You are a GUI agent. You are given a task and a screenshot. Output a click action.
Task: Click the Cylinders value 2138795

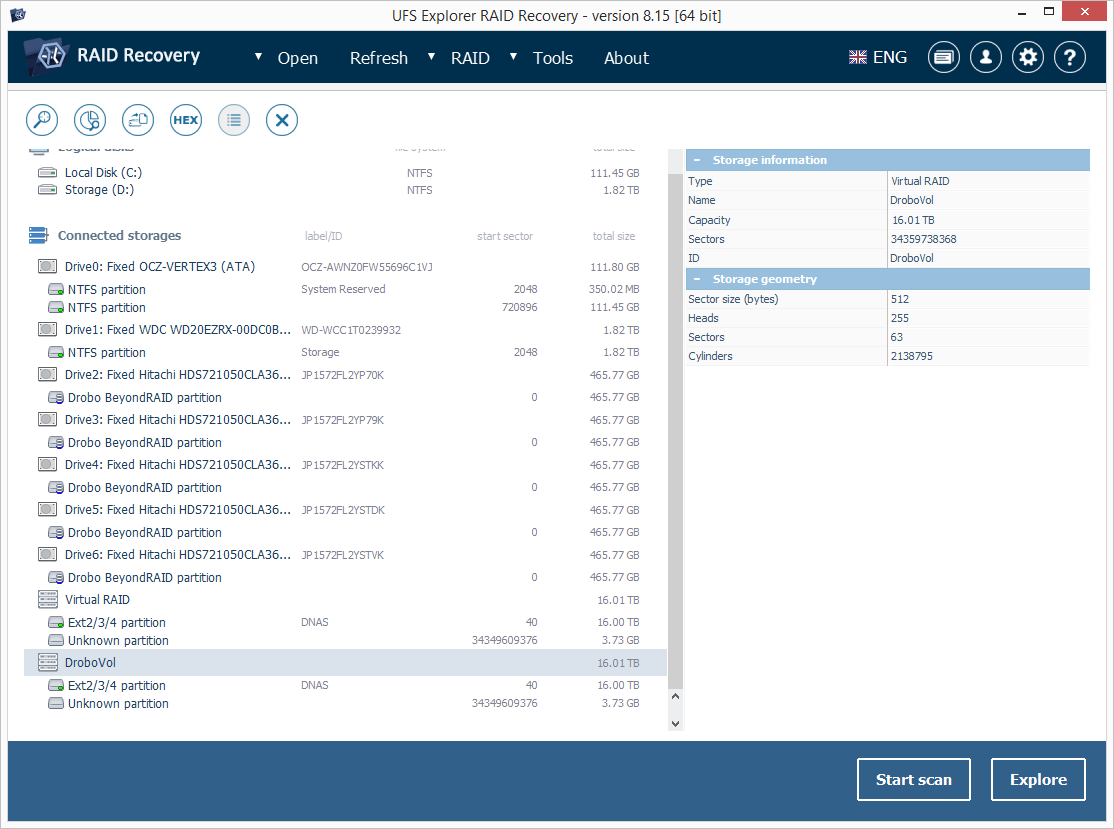click(x=912, y=356)
